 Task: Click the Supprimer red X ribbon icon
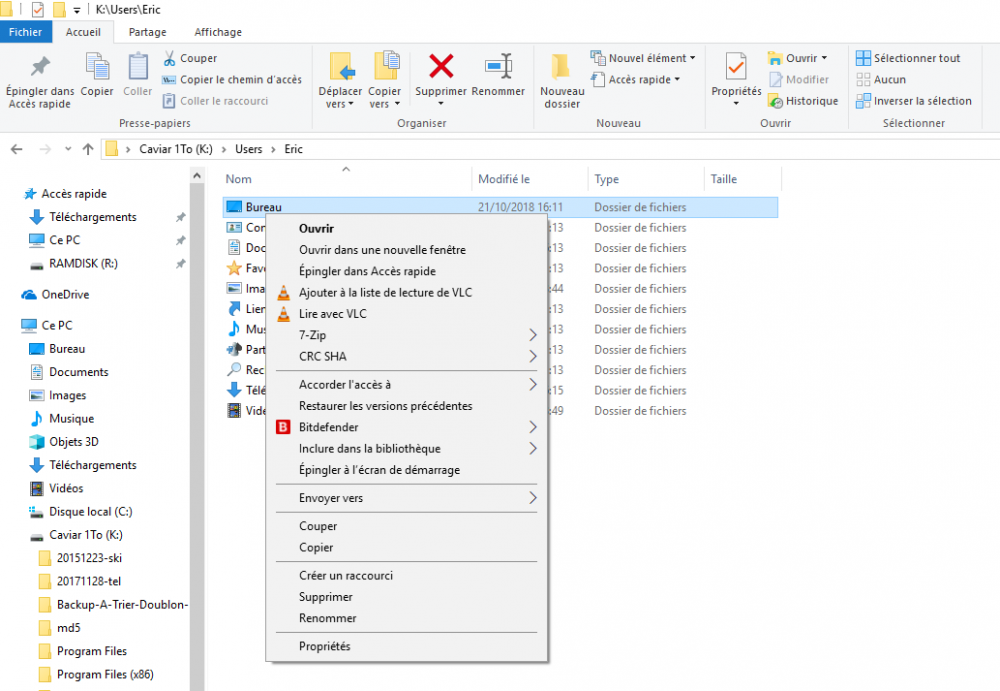[441, 67]
